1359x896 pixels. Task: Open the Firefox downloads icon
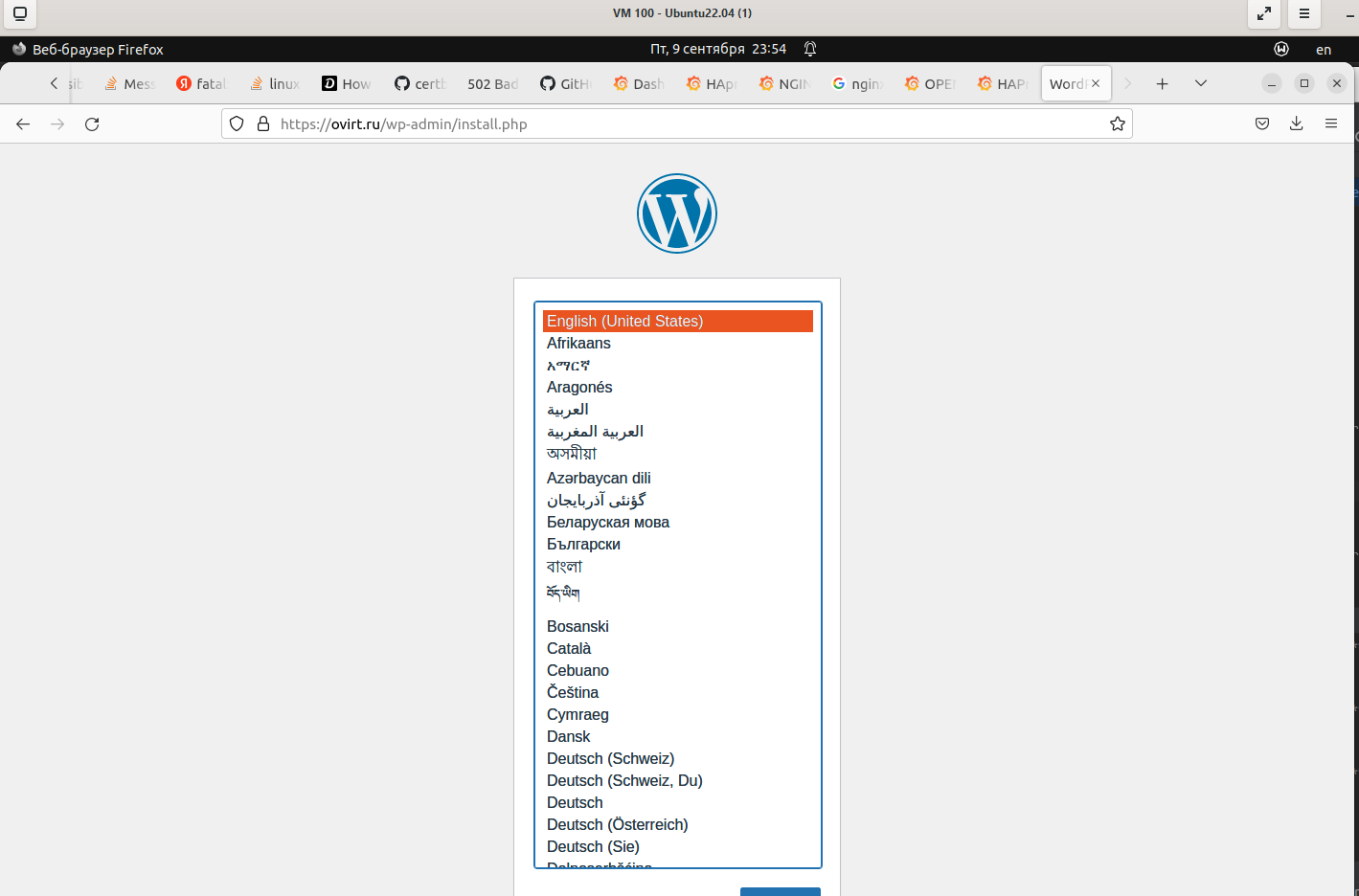point(1297,123)
